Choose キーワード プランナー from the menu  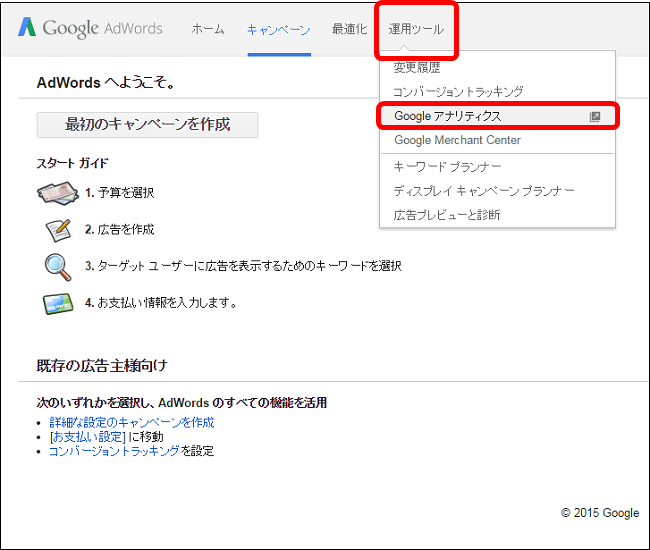pyautogui.click(x=497, y=167)
